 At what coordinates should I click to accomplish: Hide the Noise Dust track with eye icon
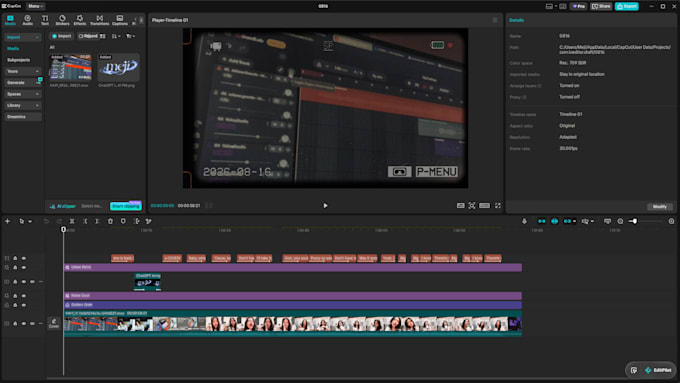[x=24, y=296]
